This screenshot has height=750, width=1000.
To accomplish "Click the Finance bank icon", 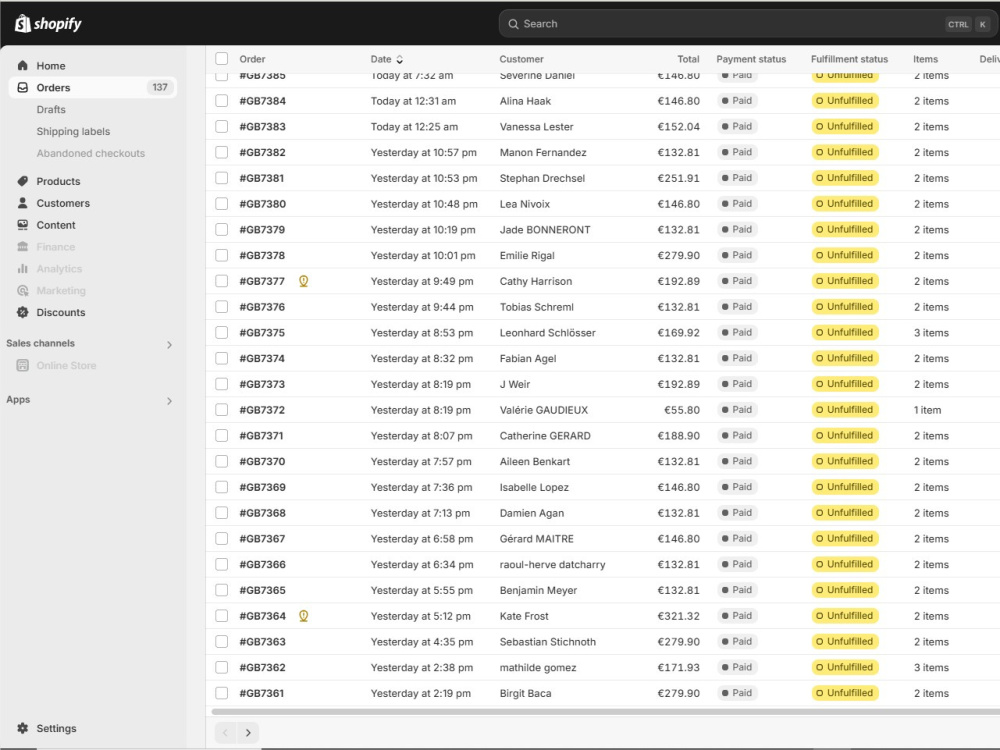I will 22,247.
